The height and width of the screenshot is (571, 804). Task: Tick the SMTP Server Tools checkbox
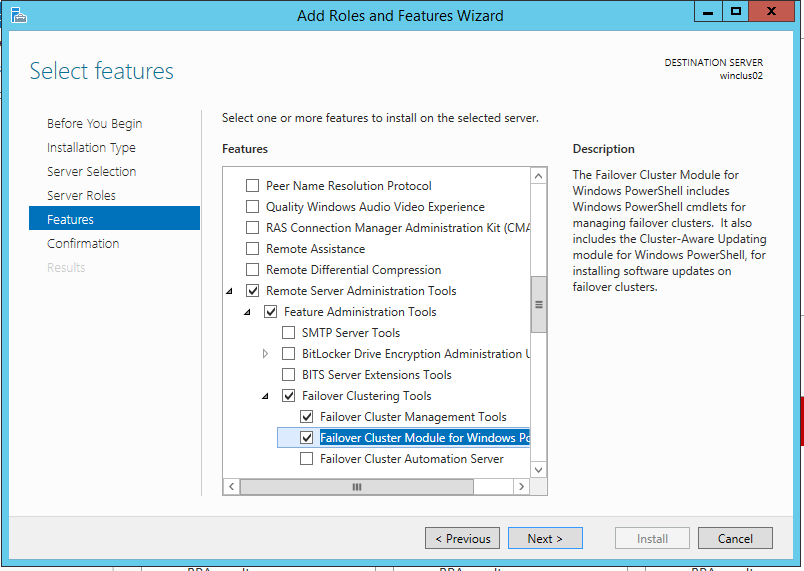[289, 333]
